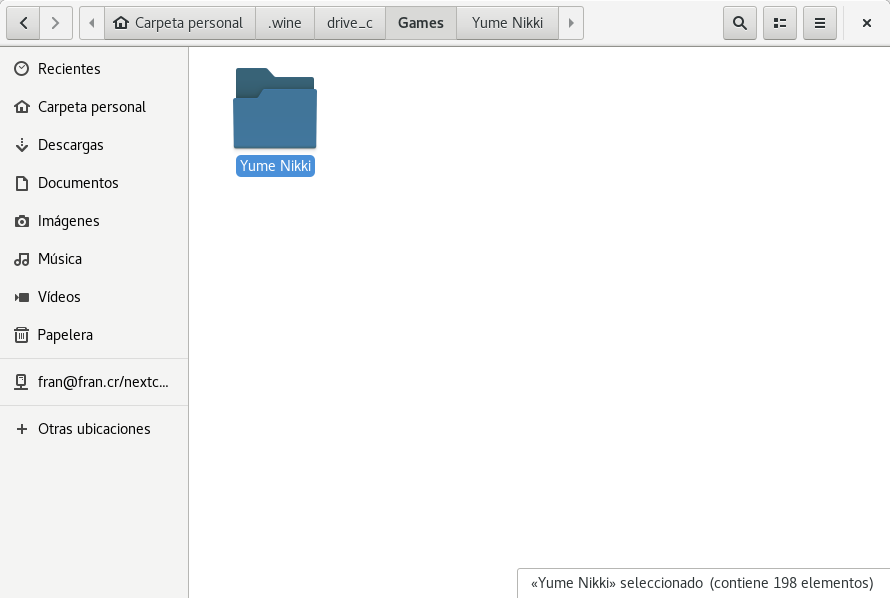Open the fran@fran.cr/nextc... network location
Image resolution: width=890 pixels, height=598 pixels.
coord(94,382)
